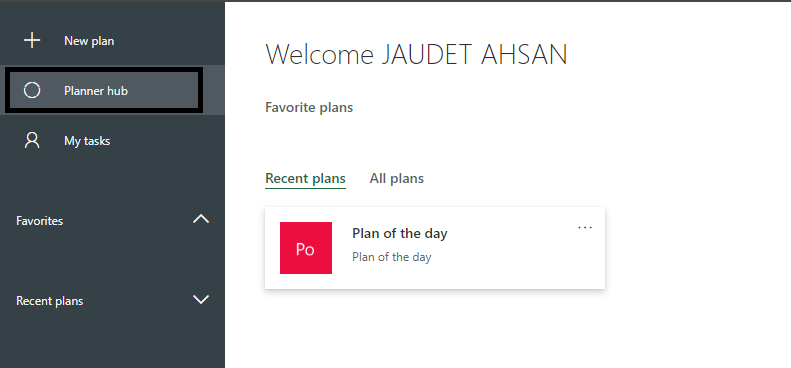Click the Recent plans sidebar heading
The width and height of the screenshot is (791, 368).
(49, 301)
